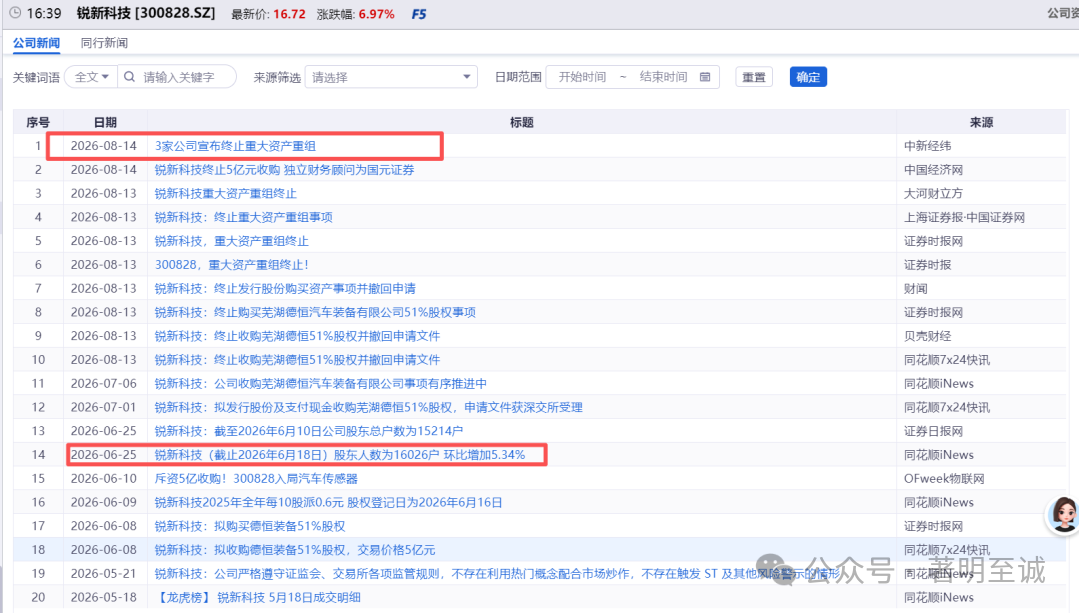Click date cell 2026-05-21

click(104, 573)
